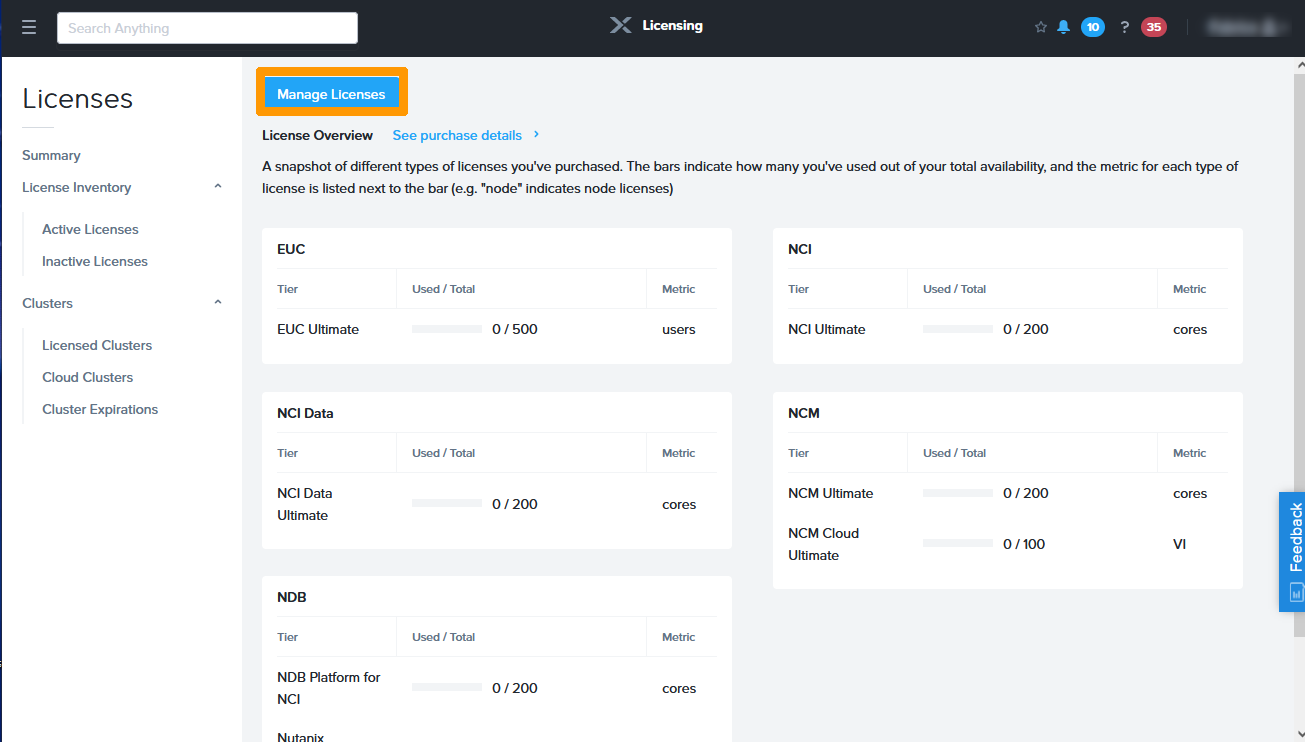The image size is (1305, 742).
Task: Open the bell notifications icon
Action: point(1063,27)
